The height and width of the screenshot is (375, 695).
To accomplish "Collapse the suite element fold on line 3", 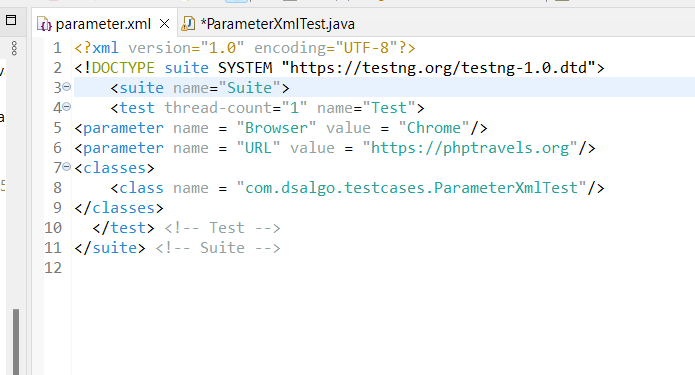I will 66,86.
